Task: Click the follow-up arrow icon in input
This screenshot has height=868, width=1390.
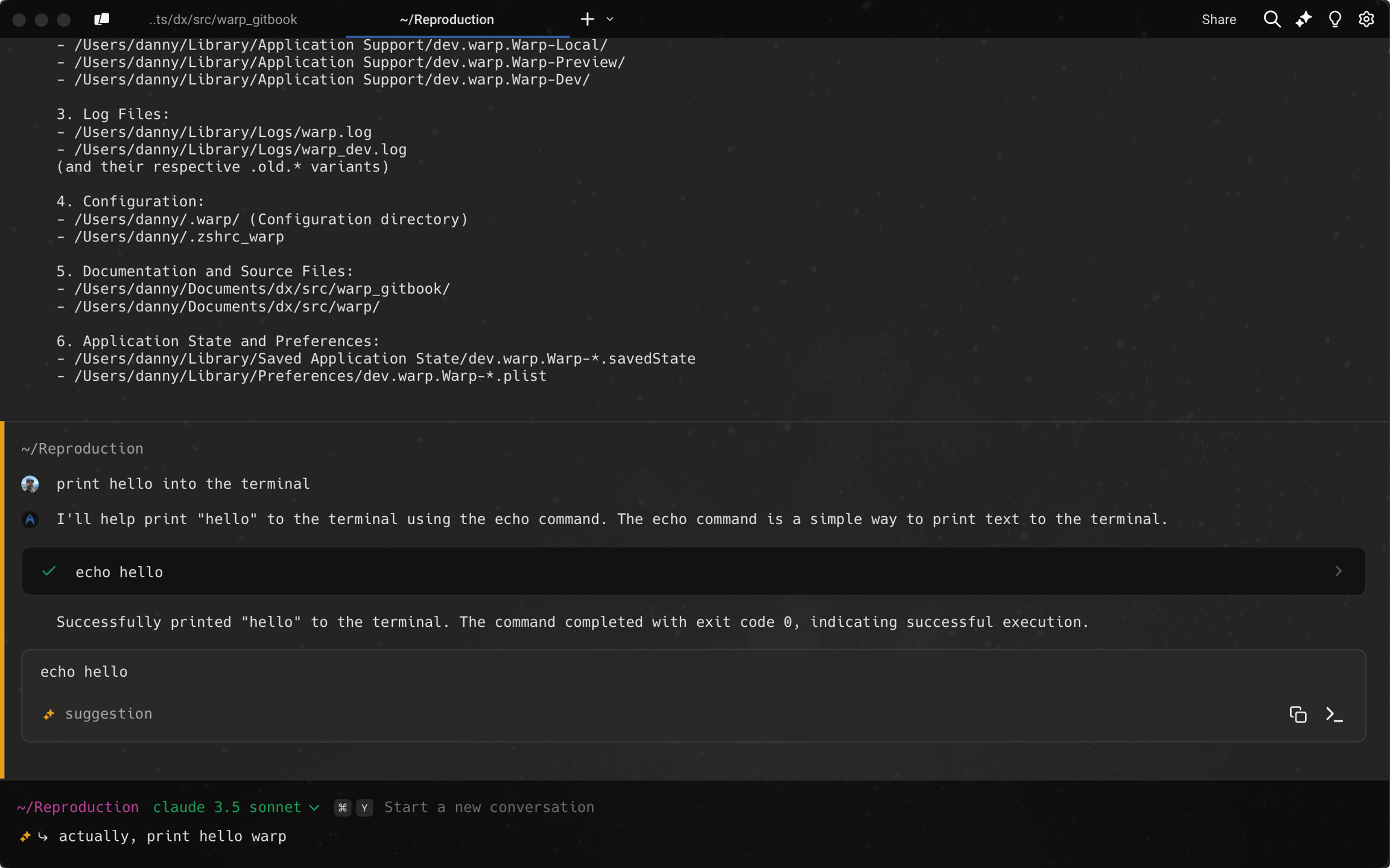Action: [43, 837]
